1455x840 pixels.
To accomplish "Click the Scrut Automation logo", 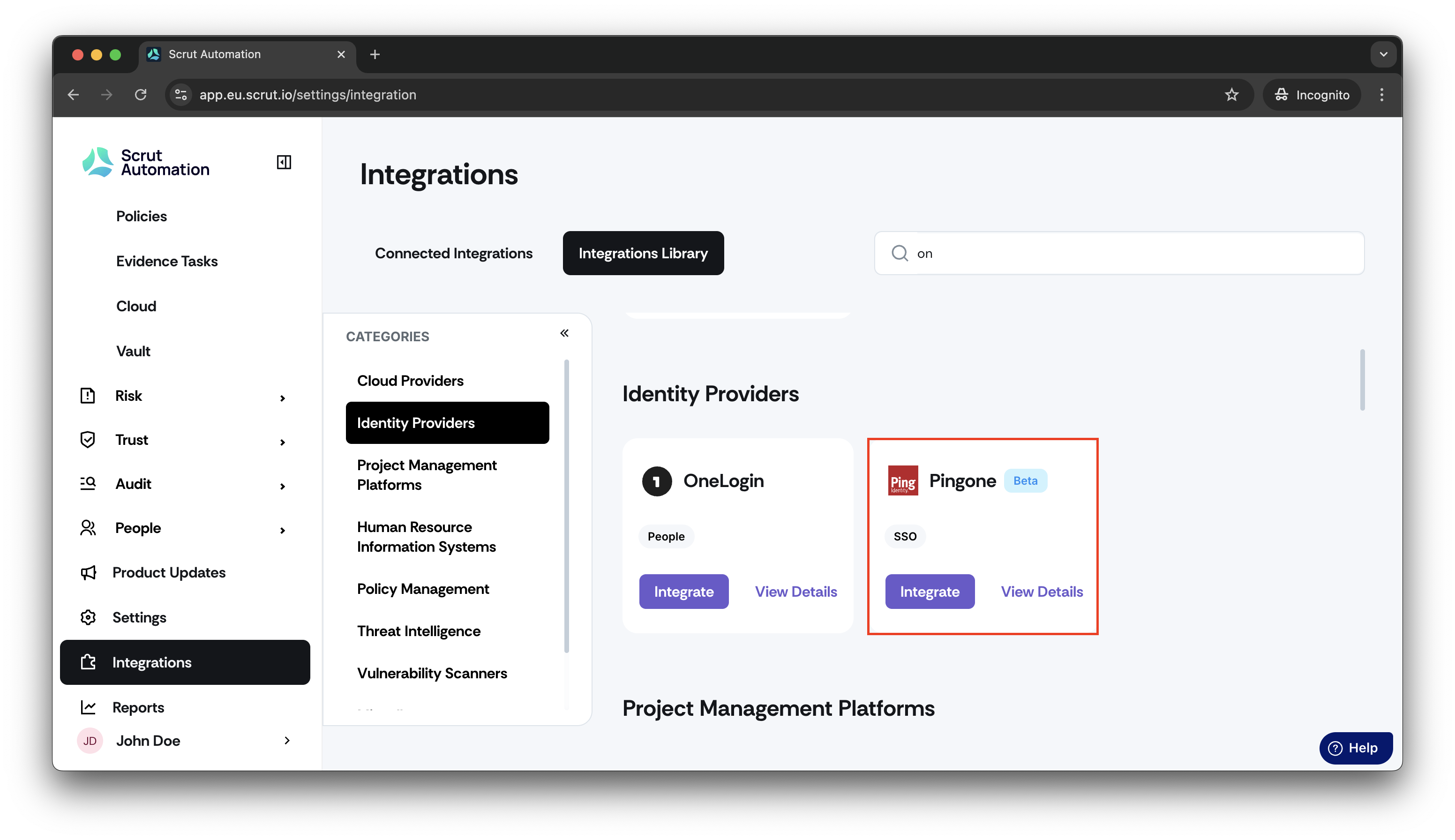I will point(145,162).
